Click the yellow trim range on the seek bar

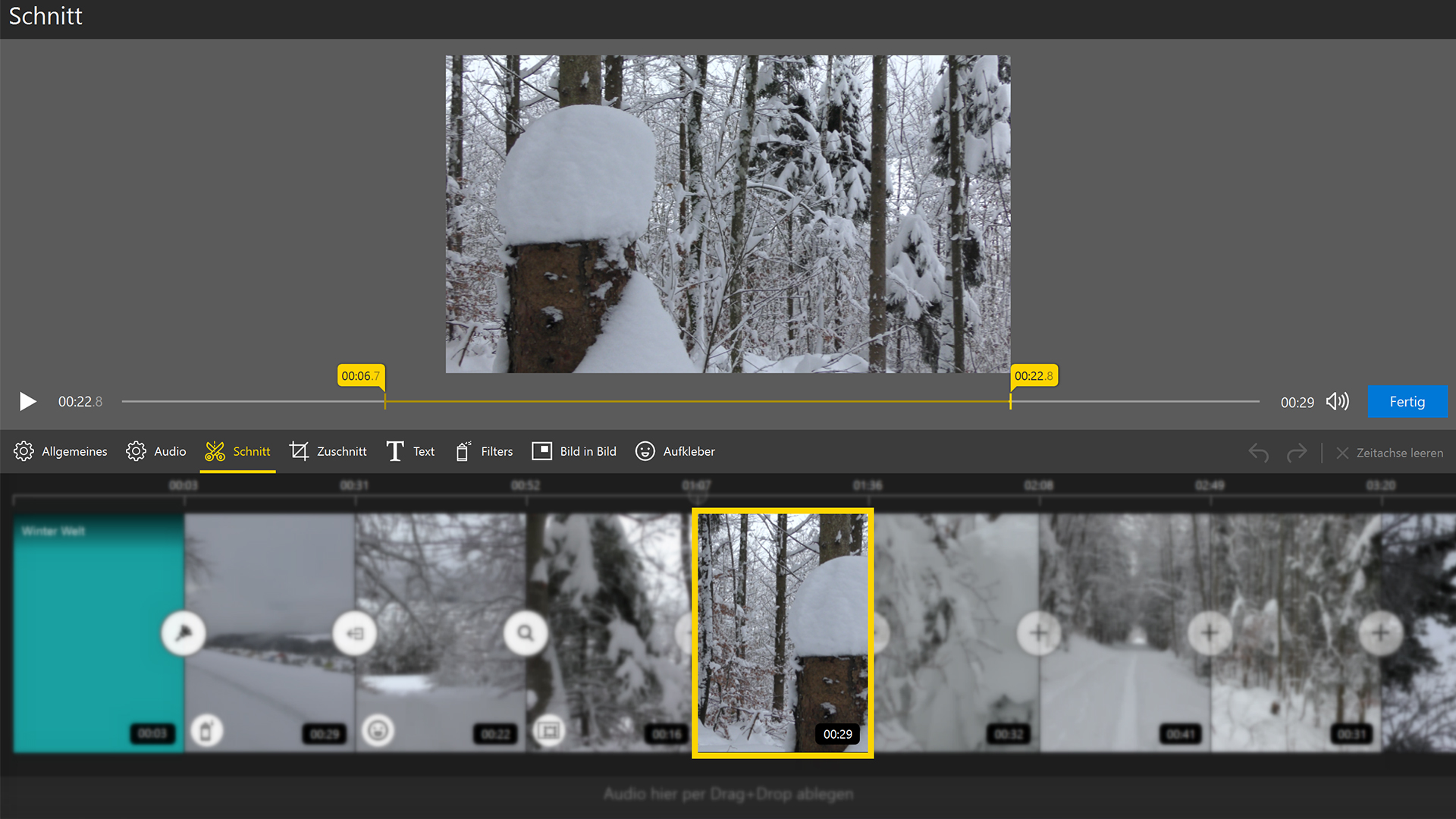(698, 401)
